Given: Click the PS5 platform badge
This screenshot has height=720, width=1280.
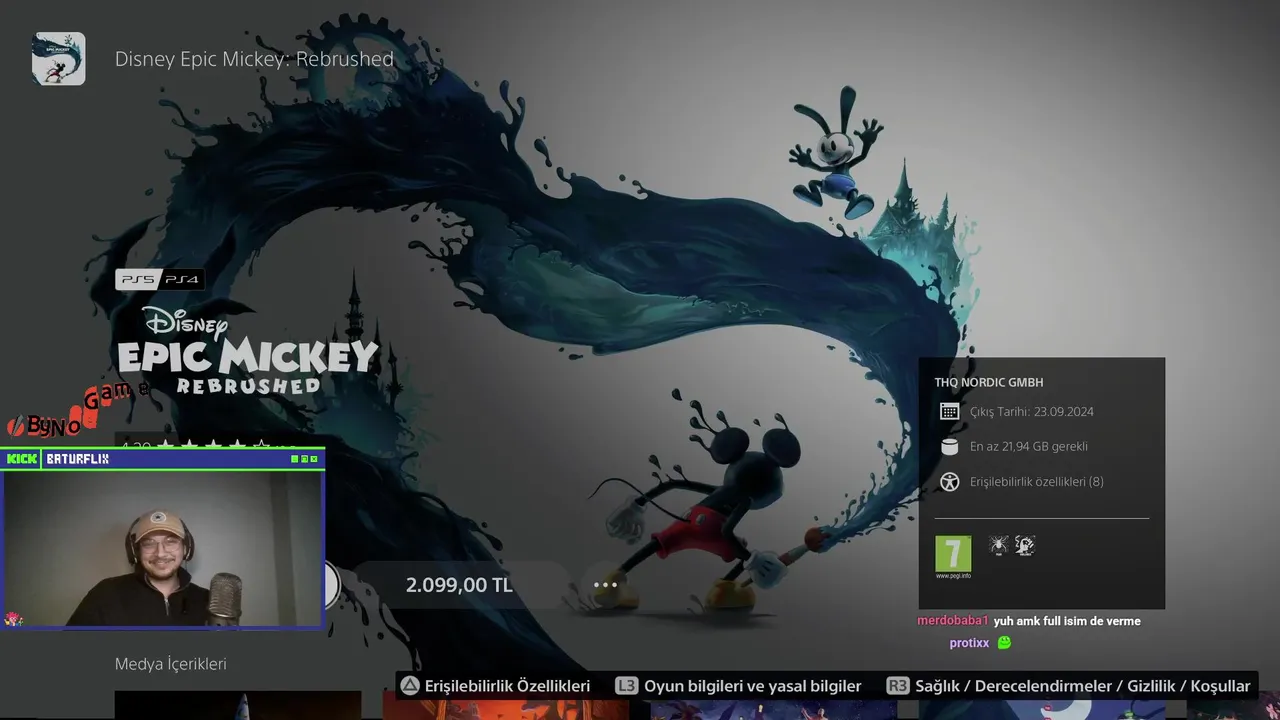Looking at the screenshot, I should tap(137, 280).
